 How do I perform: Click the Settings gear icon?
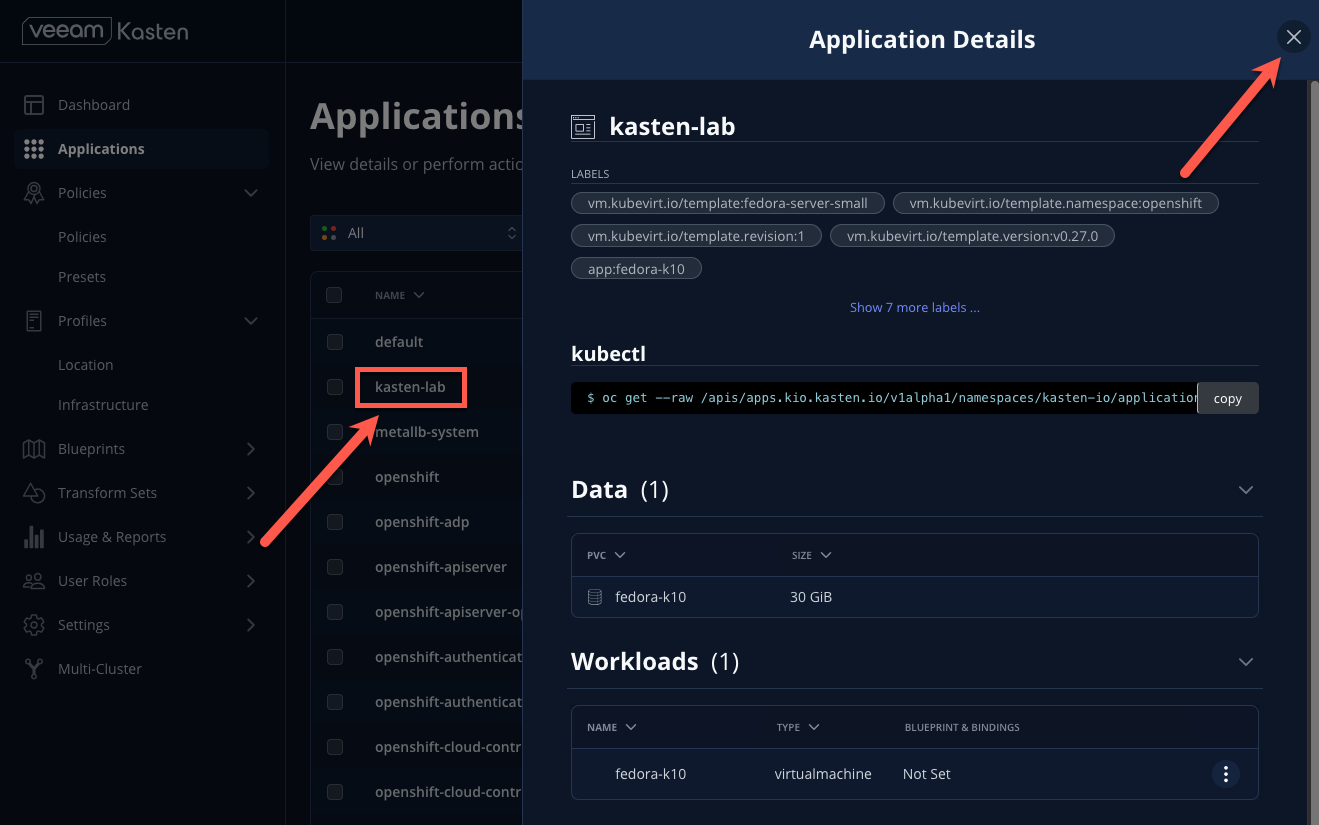(x=34, y=625)
